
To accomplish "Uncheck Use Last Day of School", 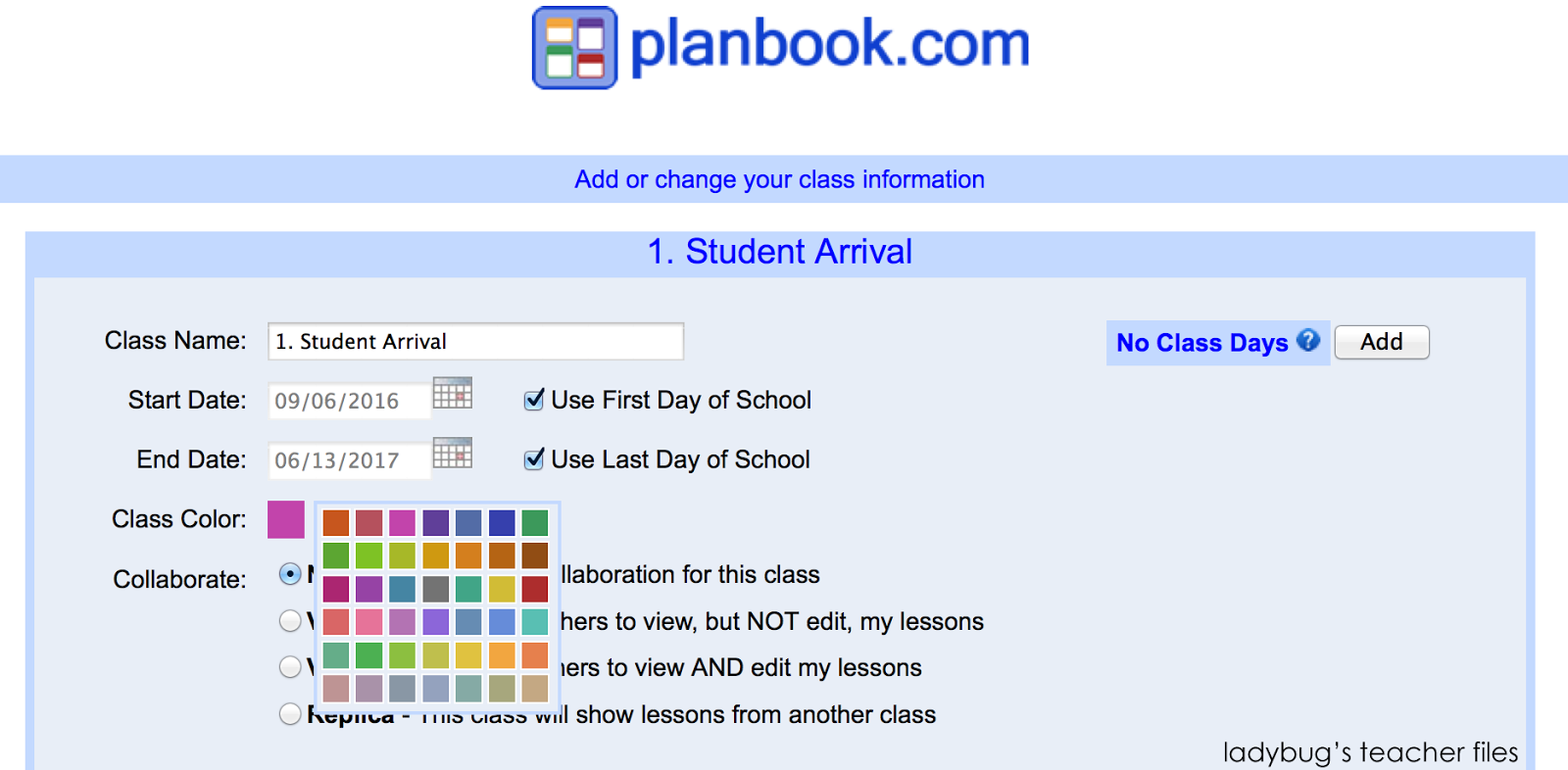I will [534, 458].
